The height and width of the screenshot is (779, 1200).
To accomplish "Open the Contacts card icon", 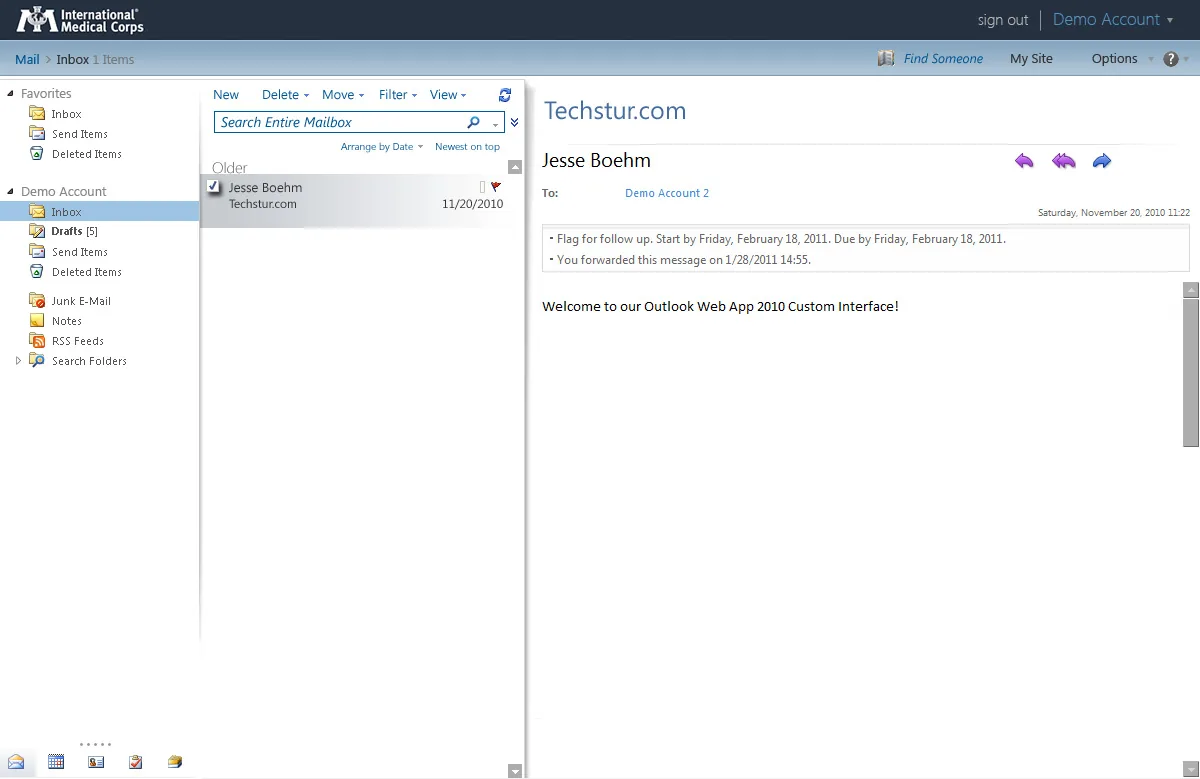I will (x=96, y=762).
